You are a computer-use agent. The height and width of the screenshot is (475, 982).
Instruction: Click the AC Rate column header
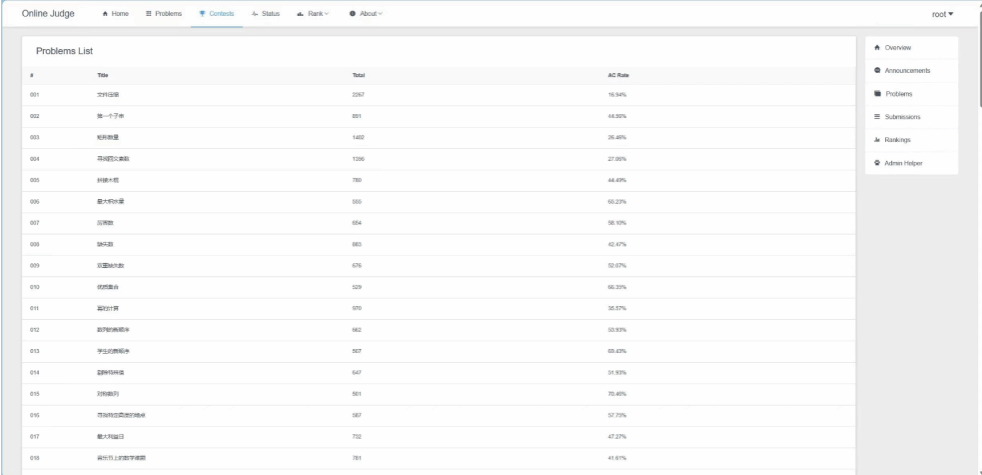tap(618, 75)
